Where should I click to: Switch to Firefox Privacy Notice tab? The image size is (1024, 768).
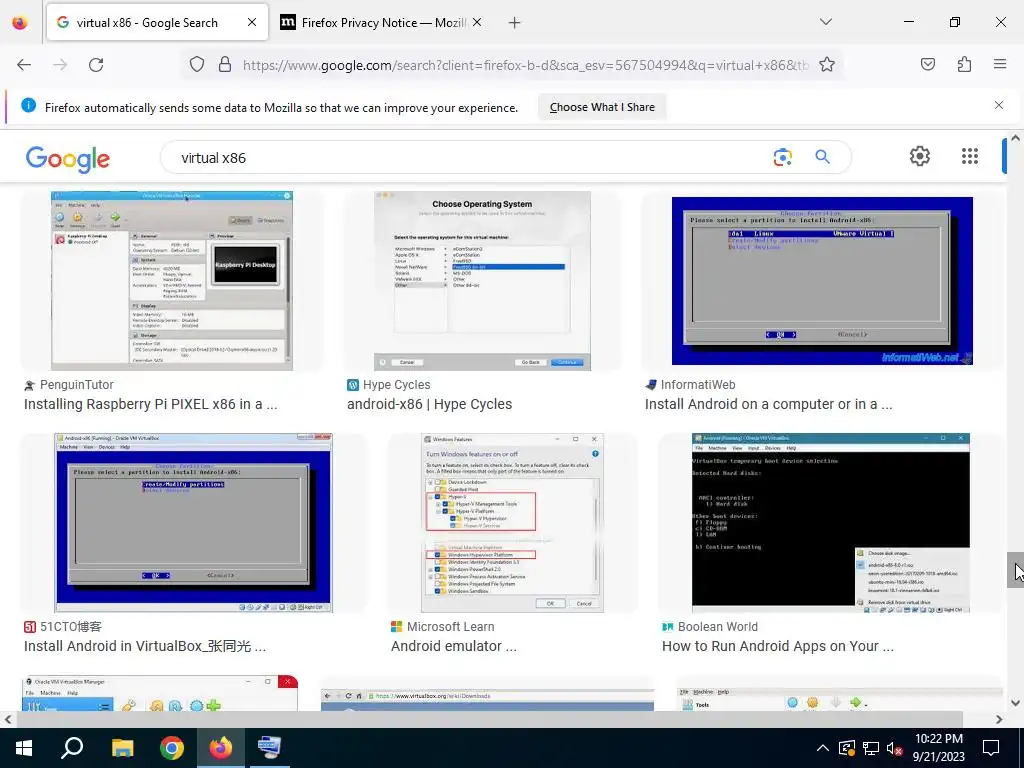pos(383,23)
